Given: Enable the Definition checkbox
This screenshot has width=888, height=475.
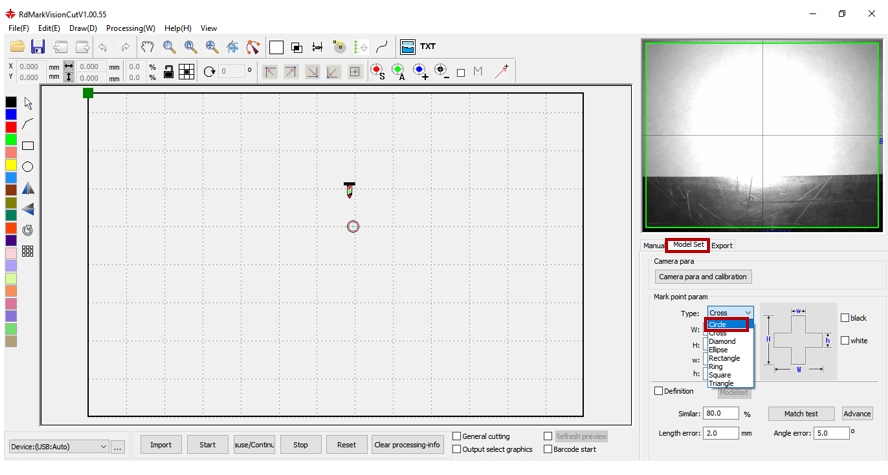Looking at the screenshot, I should point(658,391).
